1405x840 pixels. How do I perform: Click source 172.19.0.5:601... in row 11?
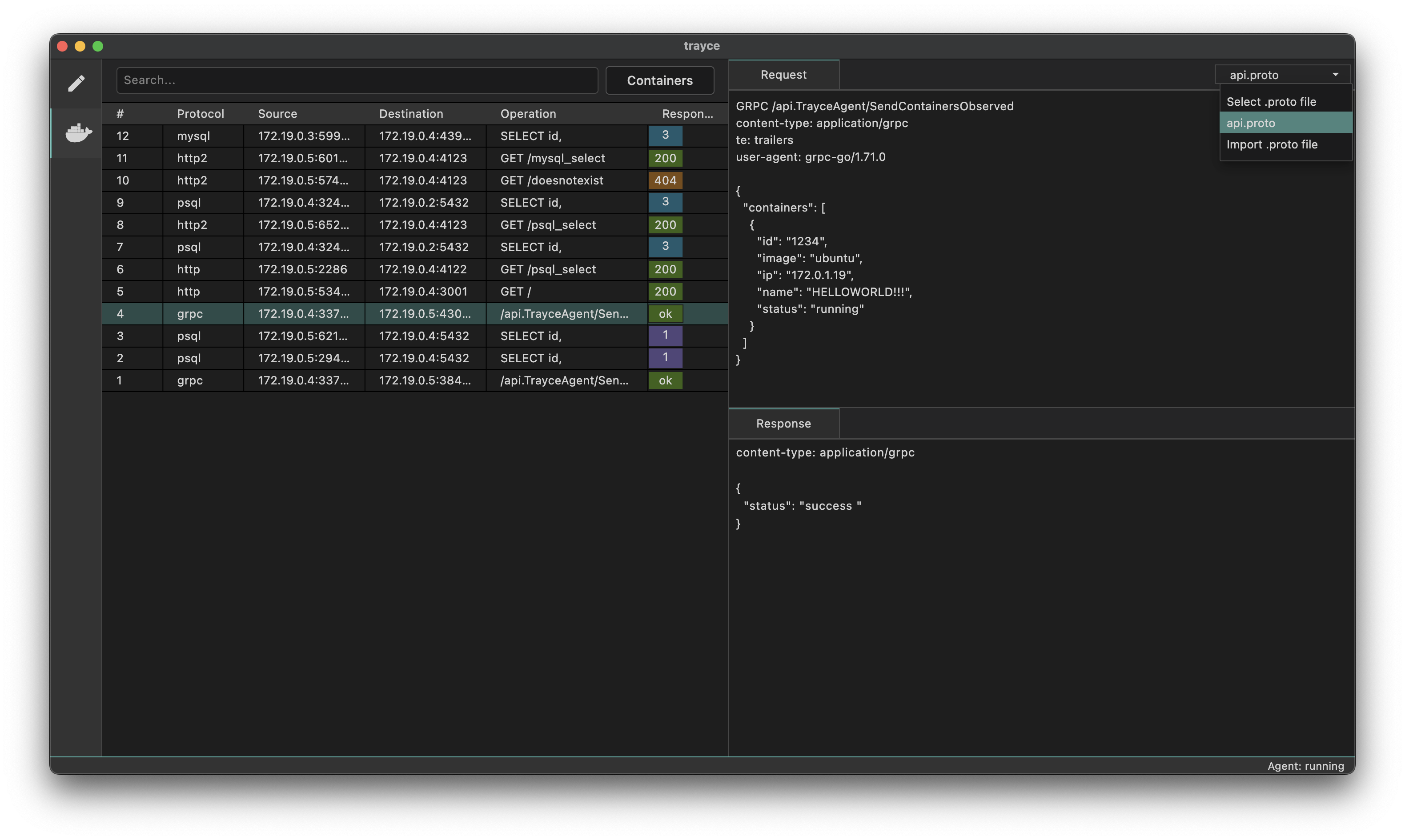click(x=304, y=158)
